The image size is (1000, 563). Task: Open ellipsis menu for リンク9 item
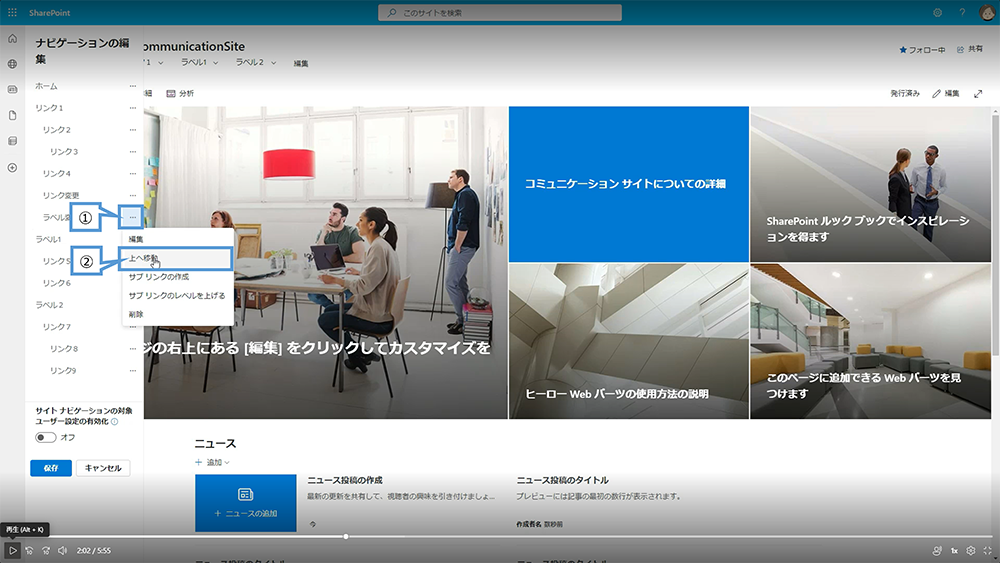133,370
